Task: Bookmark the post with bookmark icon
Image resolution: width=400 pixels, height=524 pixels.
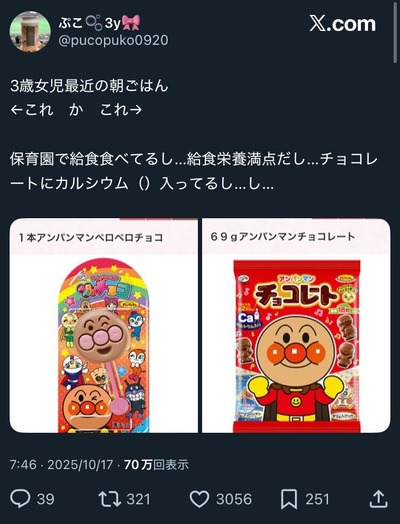Action: click(x=289, y=499)
